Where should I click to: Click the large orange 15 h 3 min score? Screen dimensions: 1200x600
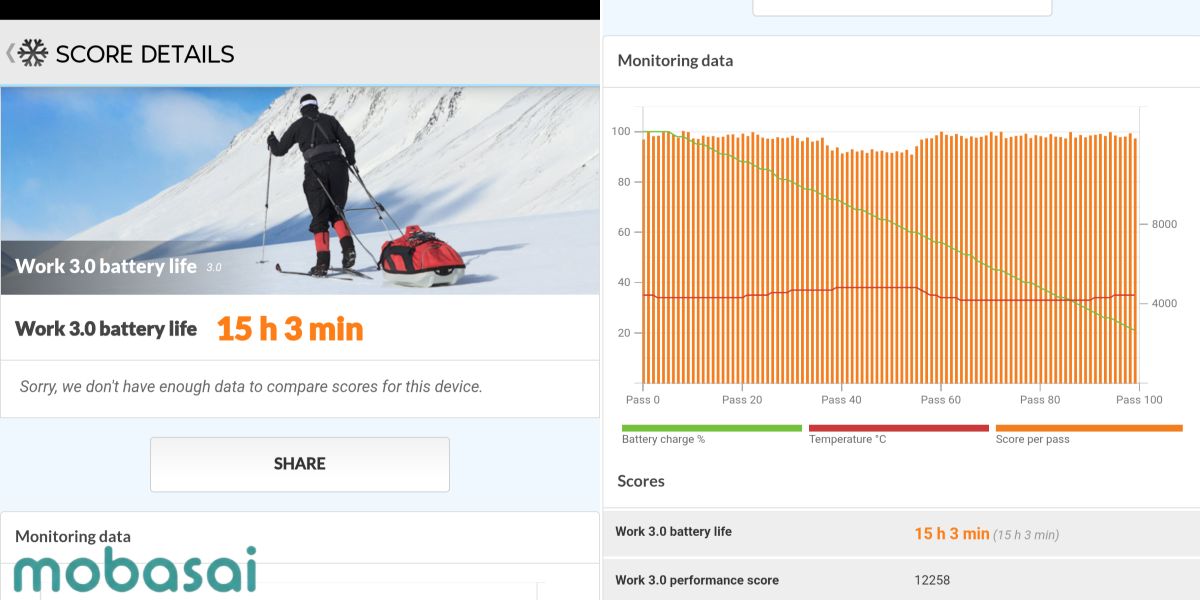pyautogui.click(x=289, y=329)
